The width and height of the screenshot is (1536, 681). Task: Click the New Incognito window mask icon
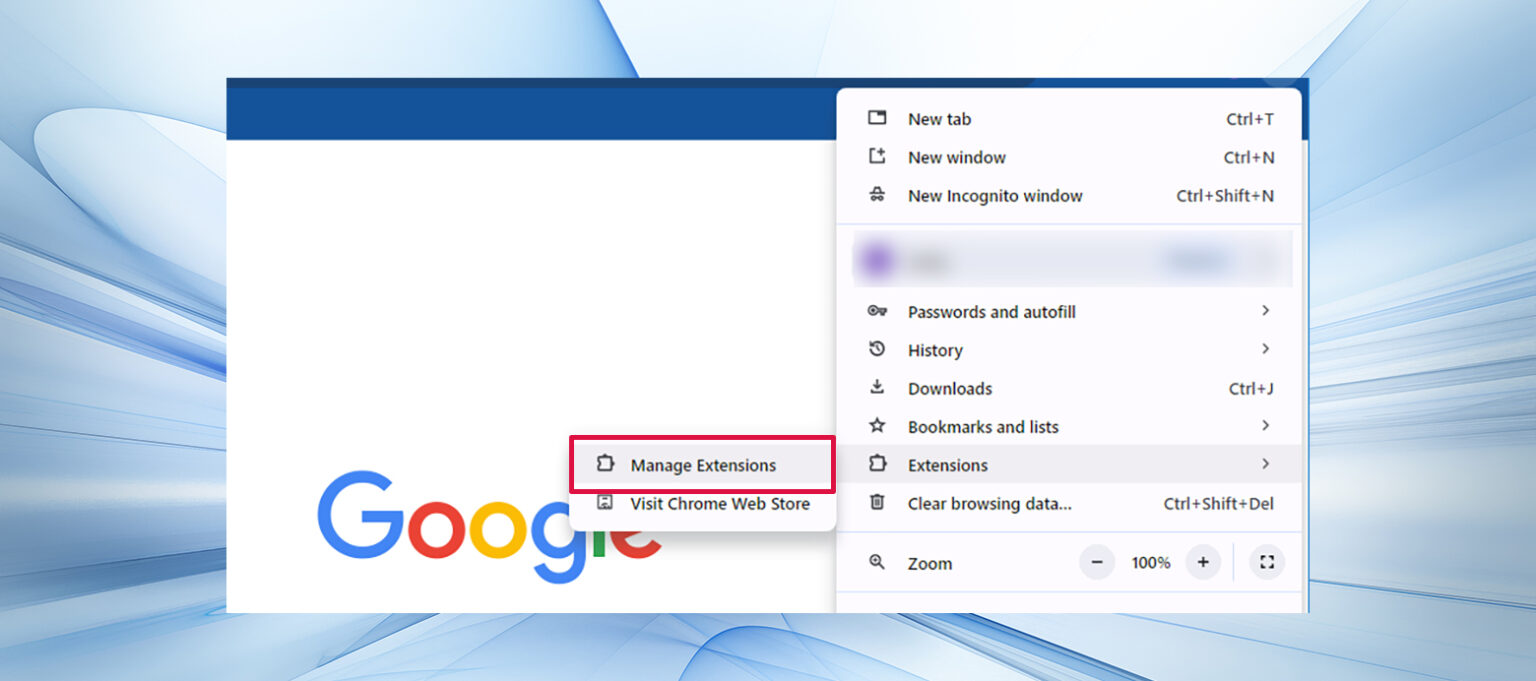[x=878, y=195]
